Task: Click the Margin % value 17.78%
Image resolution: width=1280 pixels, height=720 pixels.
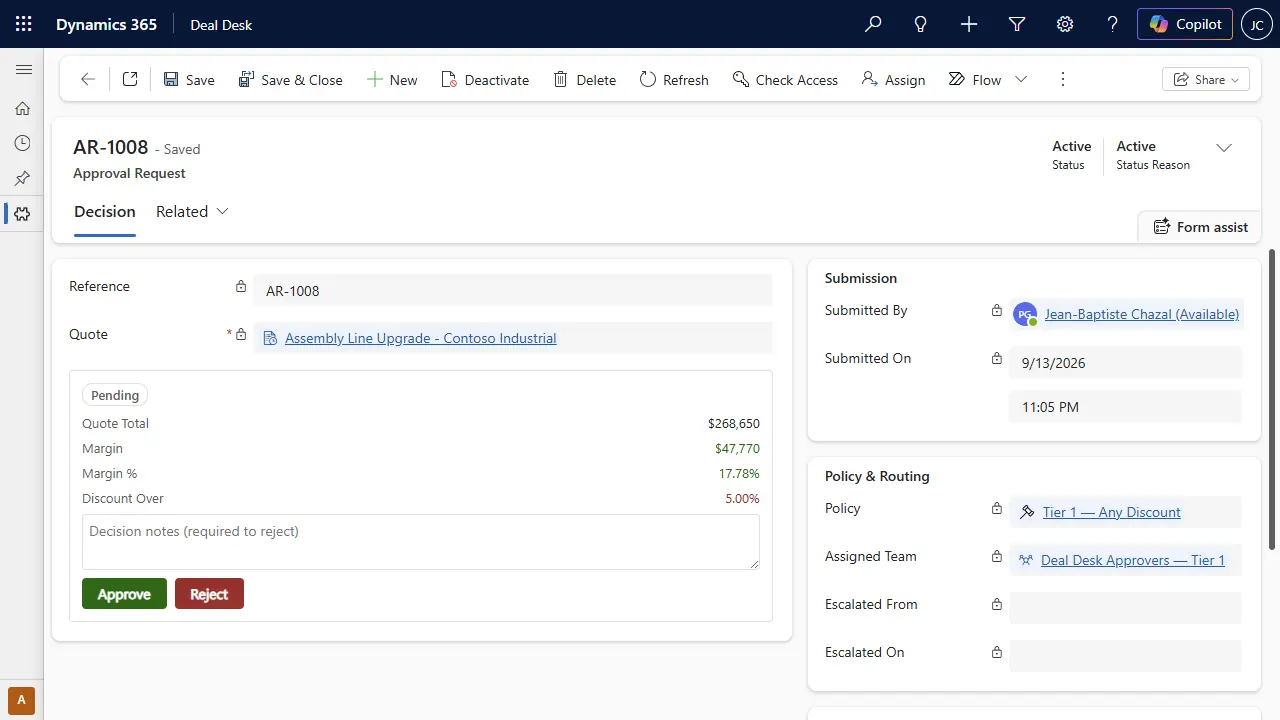Action: 739,474
